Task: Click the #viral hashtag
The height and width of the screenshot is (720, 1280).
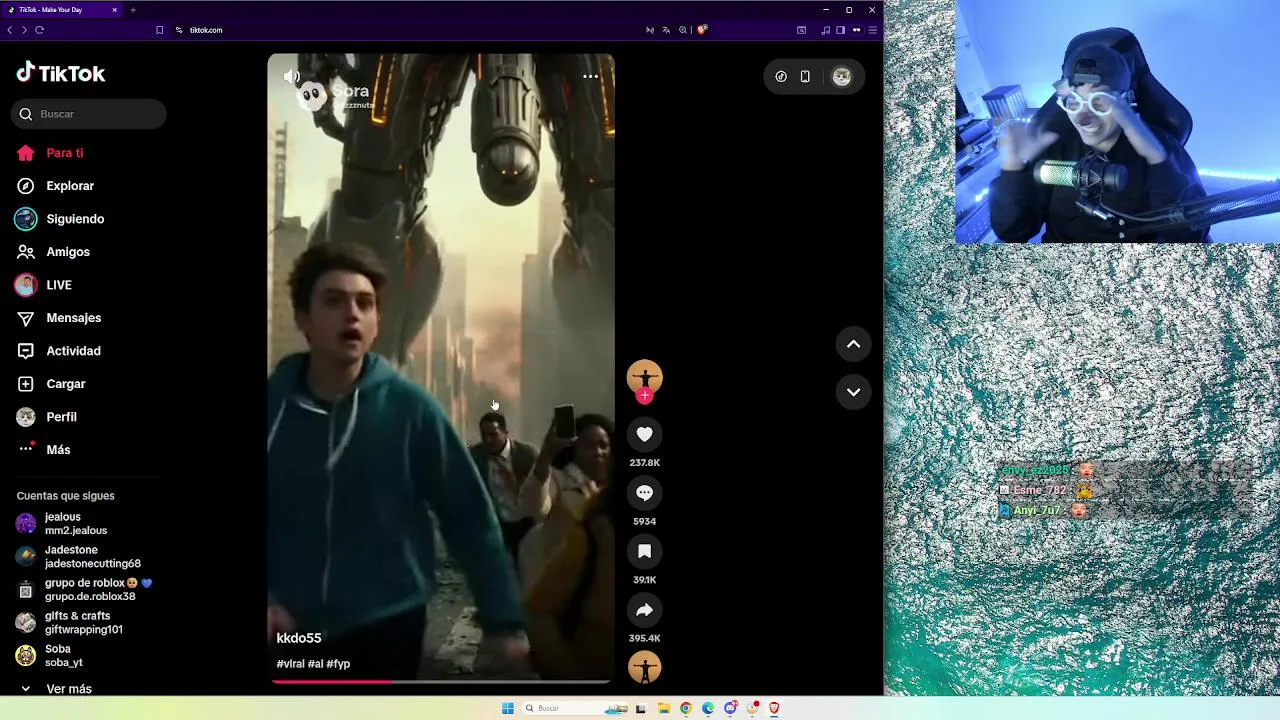Action: [x=290, y=664]
